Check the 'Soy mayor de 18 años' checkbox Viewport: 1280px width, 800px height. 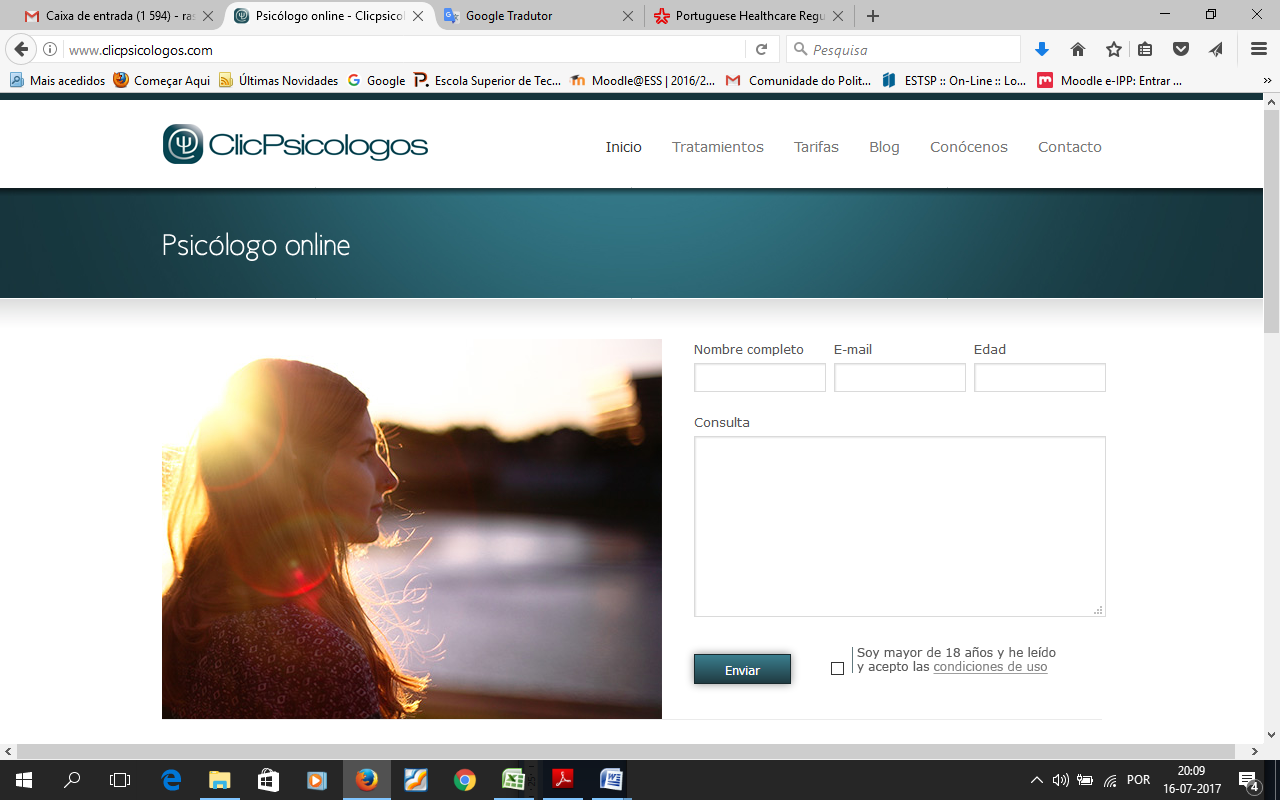(x=838, y=668)
